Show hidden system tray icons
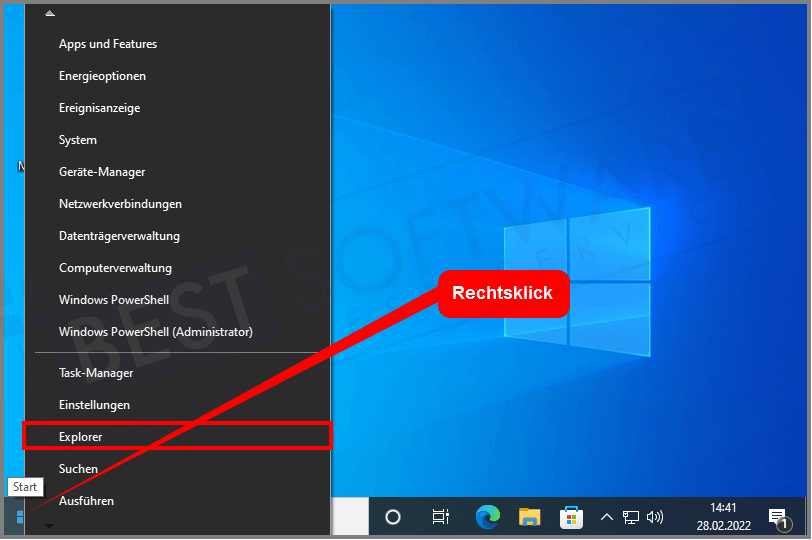Image resolution: width=812 pixels, height=540 pixels. [606, 517]
